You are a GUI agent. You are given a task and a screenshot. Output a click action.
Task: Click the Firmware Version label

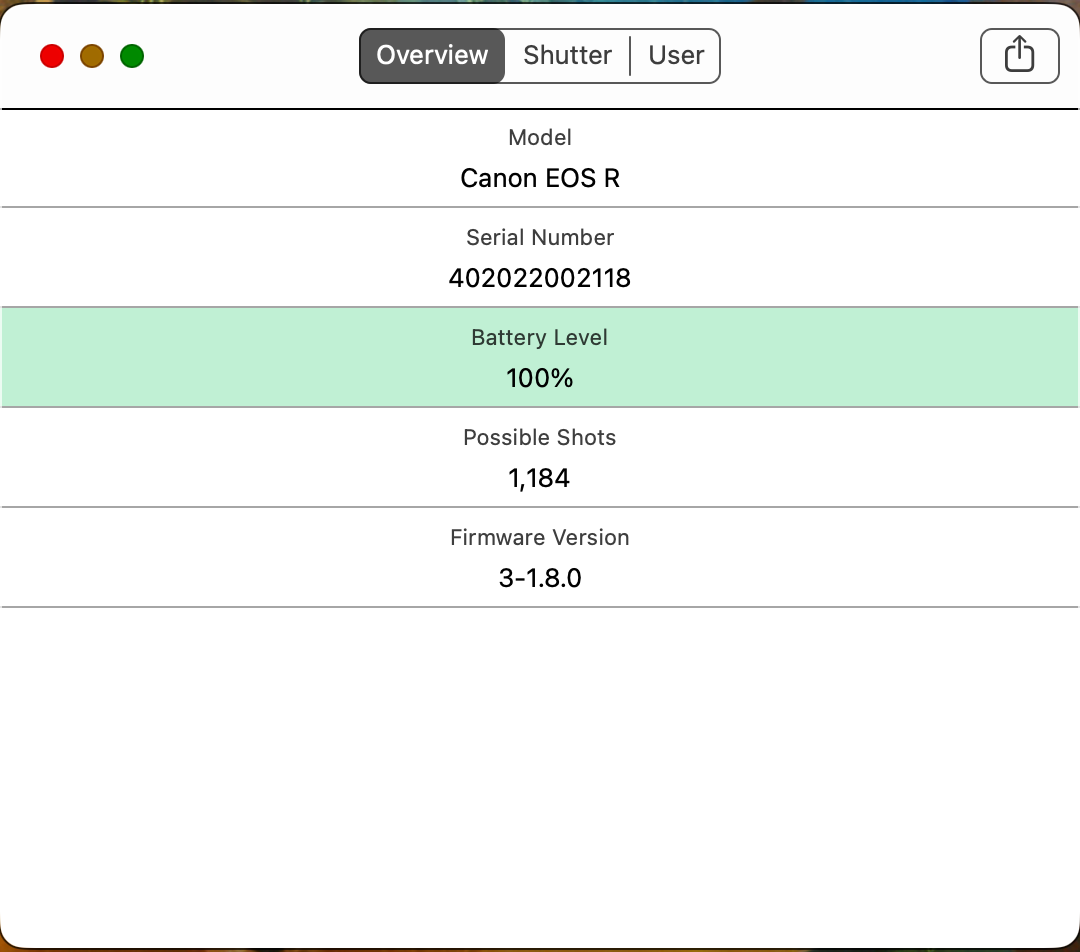tap(540, 537)
